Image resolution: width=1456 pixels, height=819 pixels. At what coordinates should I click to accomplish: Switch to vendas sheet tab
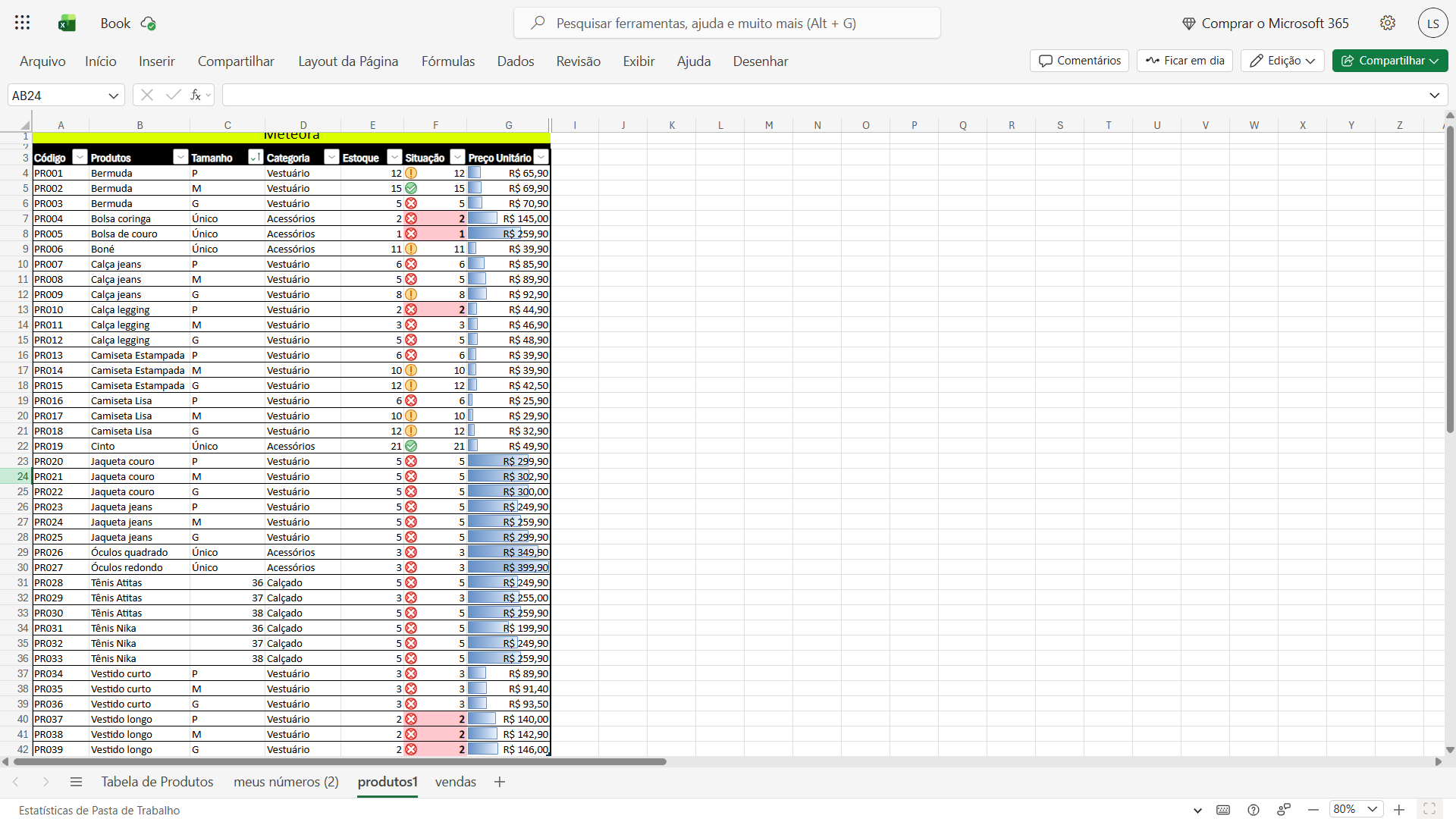(x=456, y=782)
